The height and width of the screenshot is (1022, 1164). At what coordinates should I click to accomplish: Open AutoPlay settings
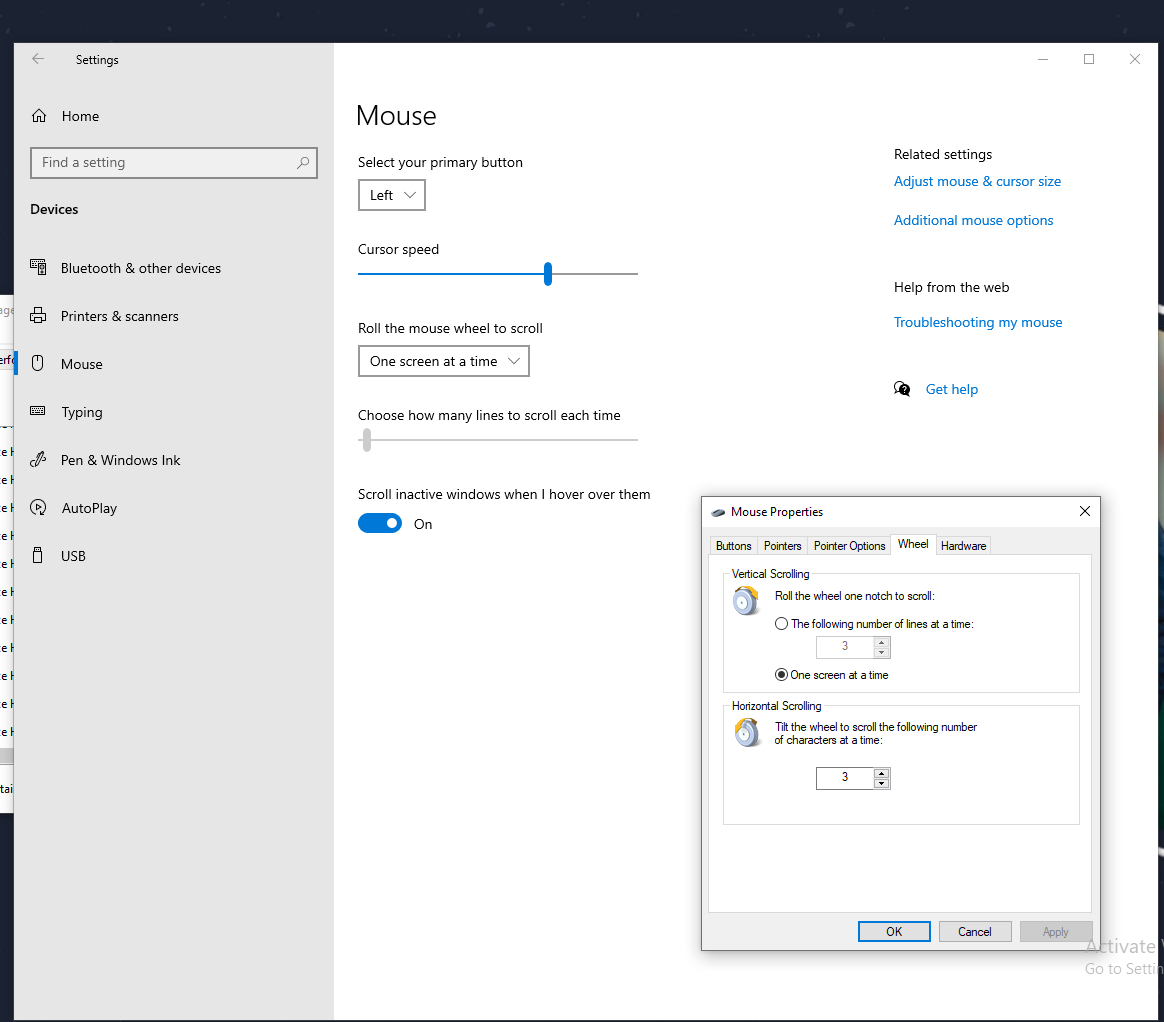pos(89,508)
